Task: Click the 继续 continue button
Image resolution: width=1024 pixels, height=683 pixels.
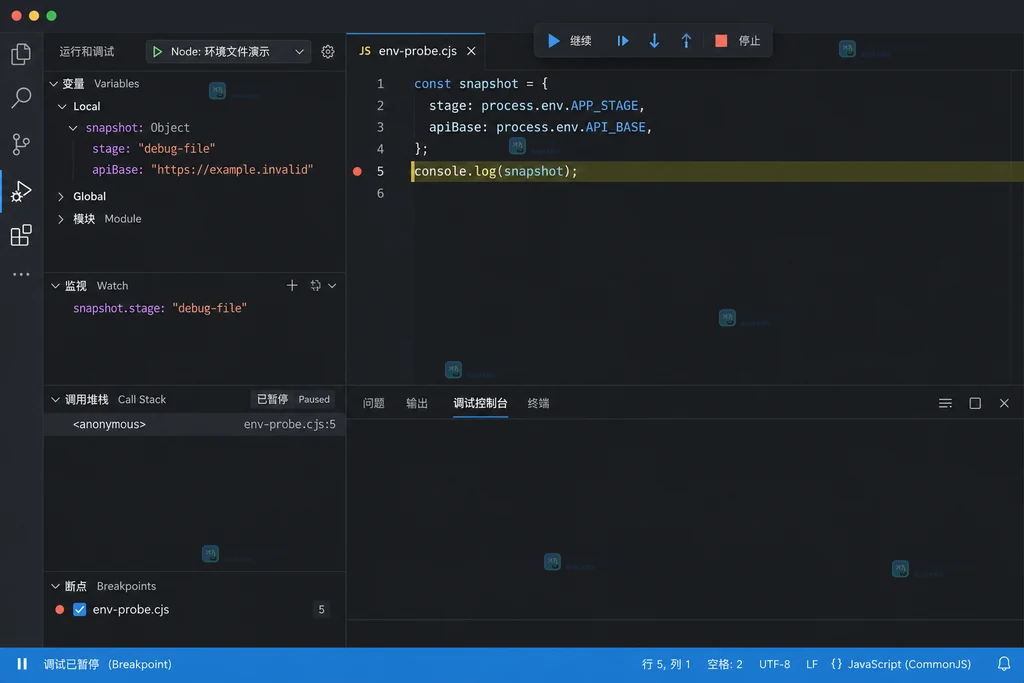Action: pos(569,41)
